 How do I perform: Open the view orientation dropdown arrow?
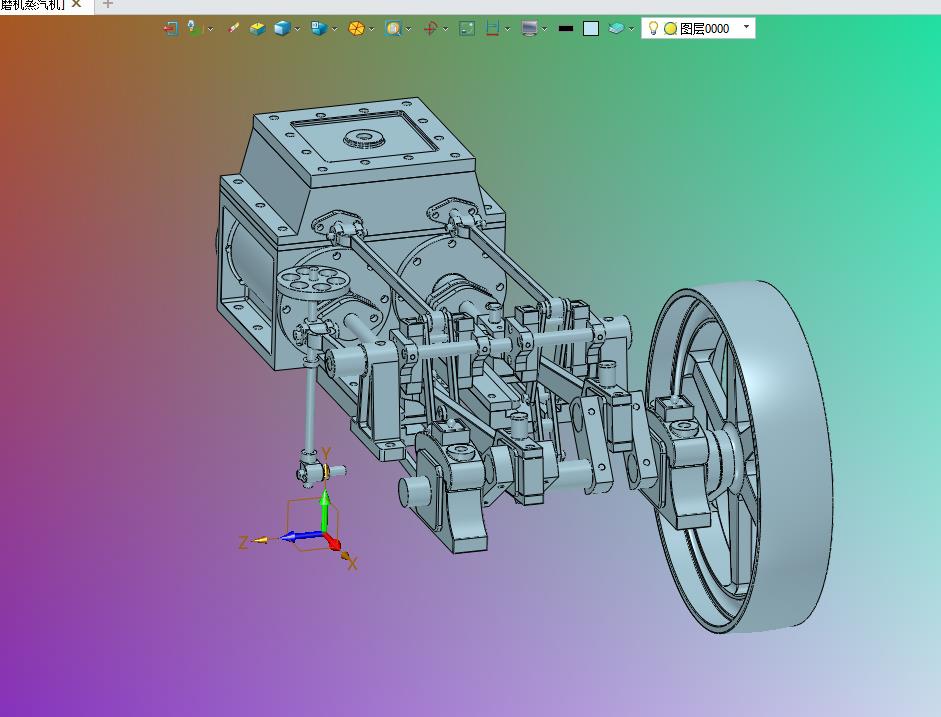(334, 28)
